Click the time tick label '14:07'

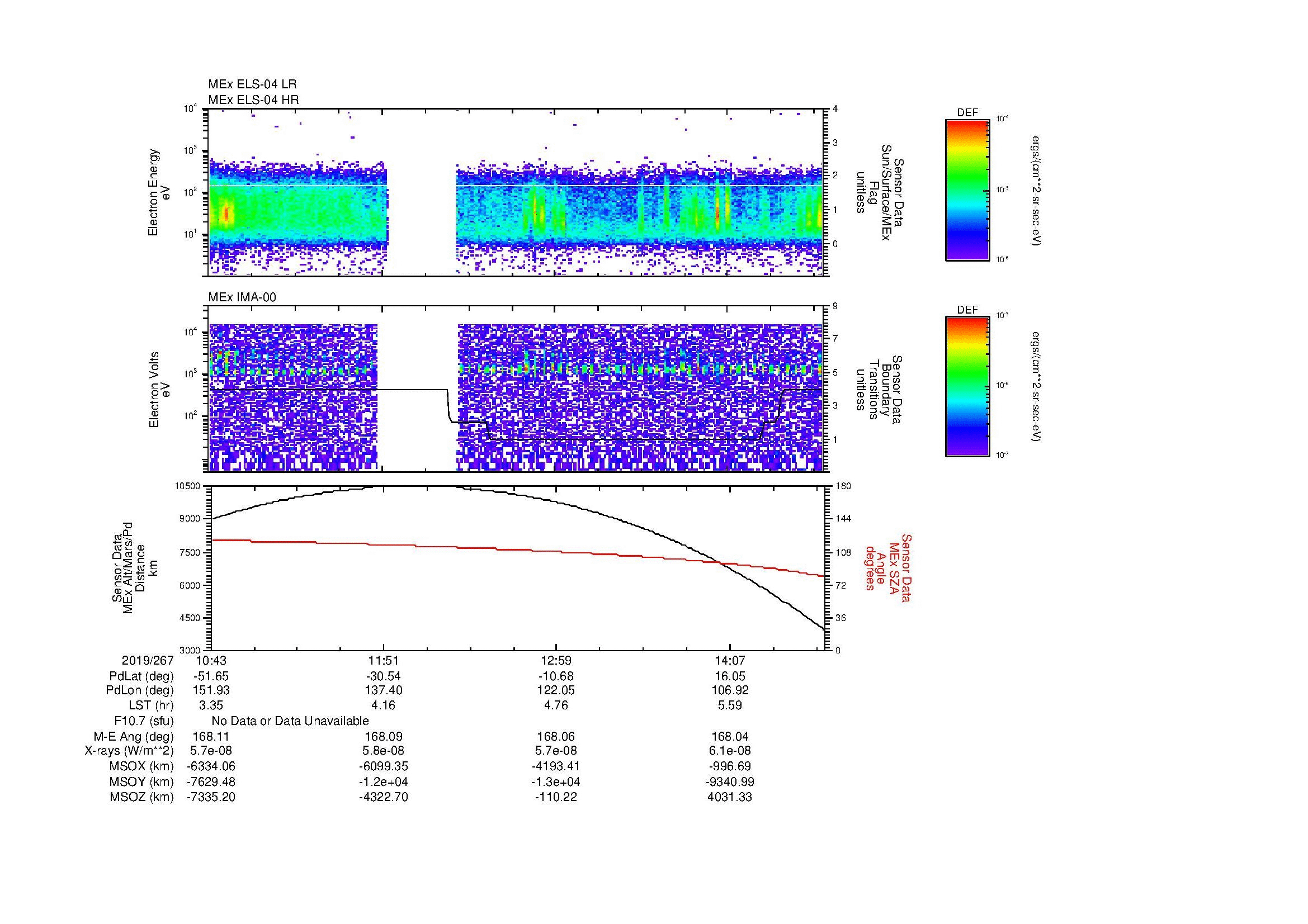coord(730,661)
